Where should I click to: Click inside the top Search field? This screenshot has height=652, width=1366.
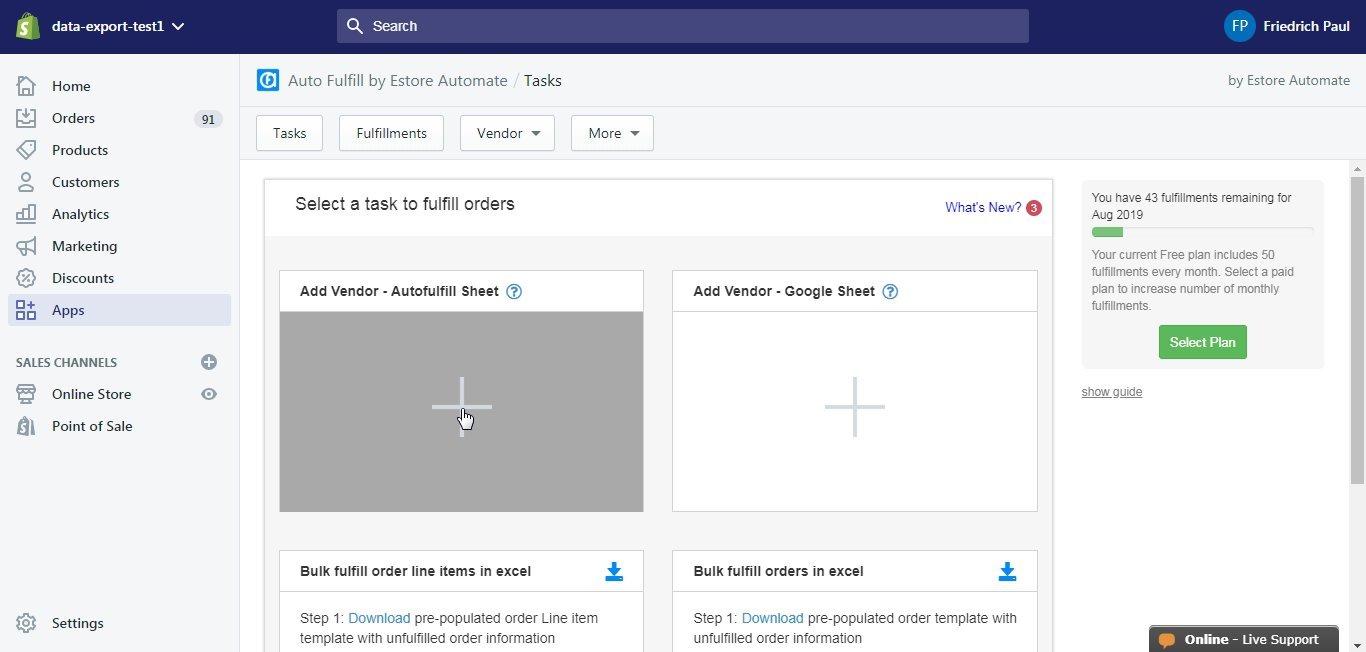pyautogui.click(x=683, y=26)
